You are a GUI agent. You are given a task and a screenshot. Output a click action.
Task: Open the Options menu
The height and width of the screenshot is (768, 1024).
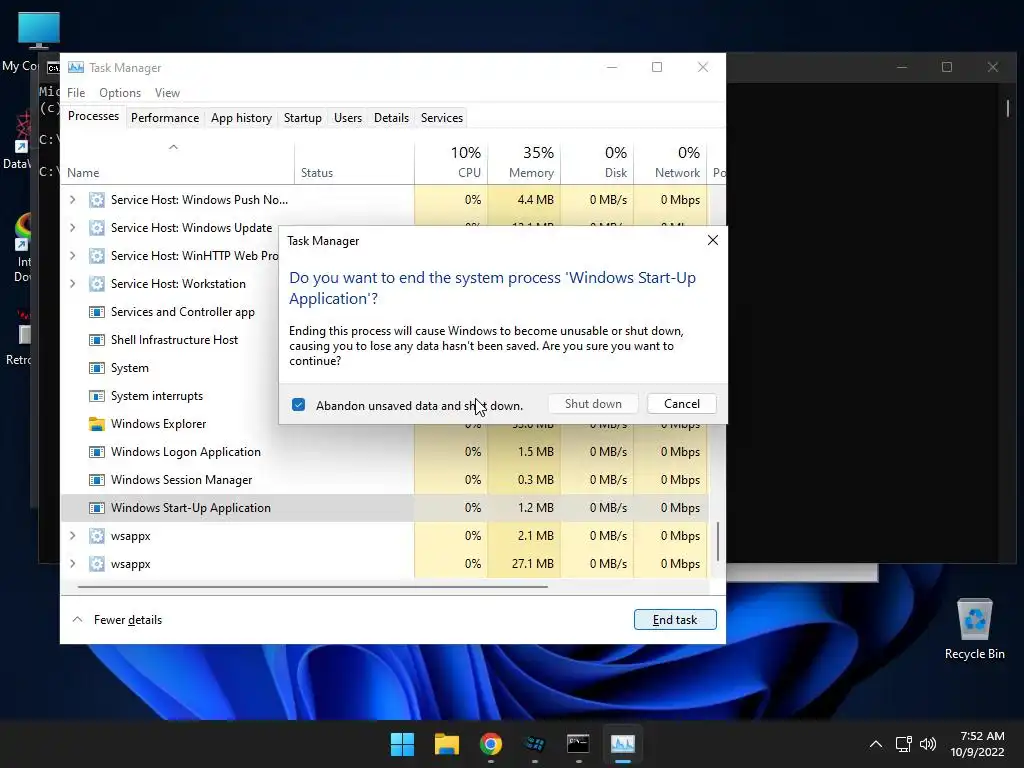(x=120, y=93)
